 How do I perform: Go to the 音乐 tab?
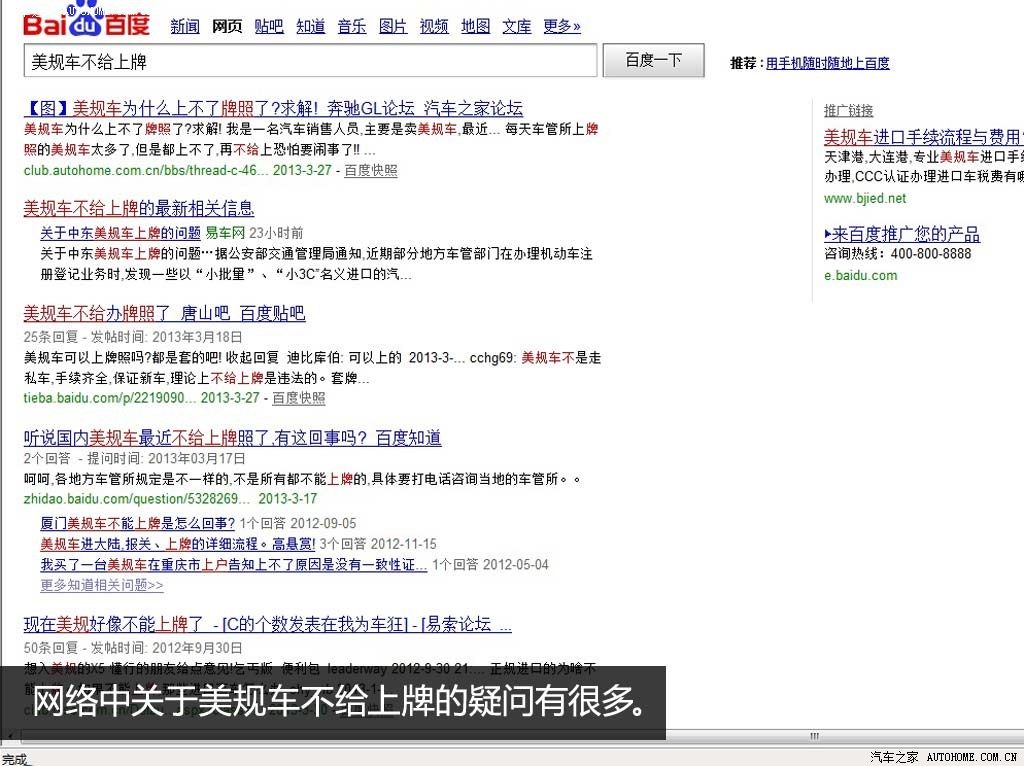[x=351, y=26]
